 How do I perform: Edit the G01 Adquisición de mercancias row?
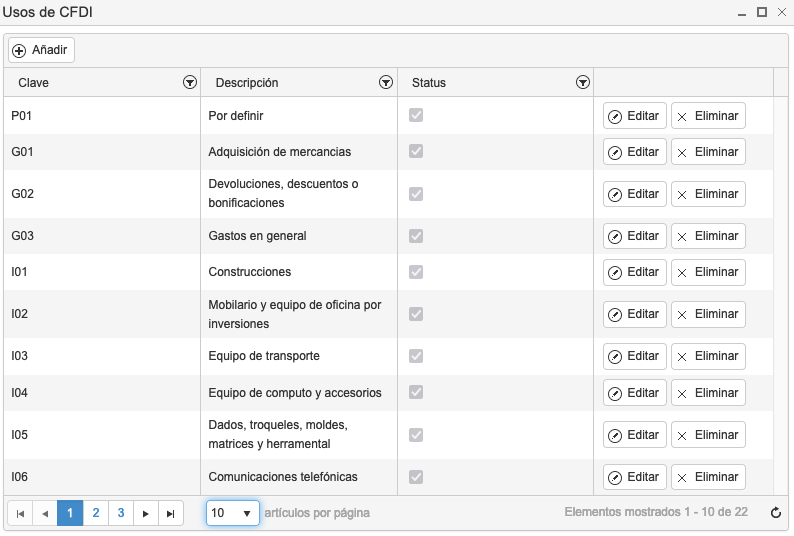634,151
